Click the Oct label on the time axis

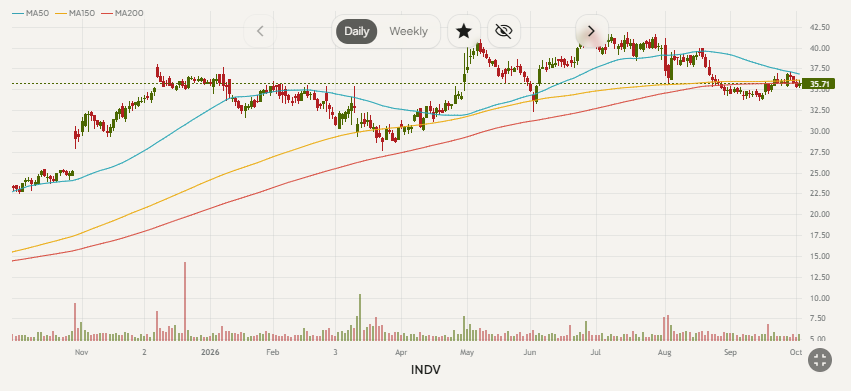pyautogui.click(x=796, y=352)
